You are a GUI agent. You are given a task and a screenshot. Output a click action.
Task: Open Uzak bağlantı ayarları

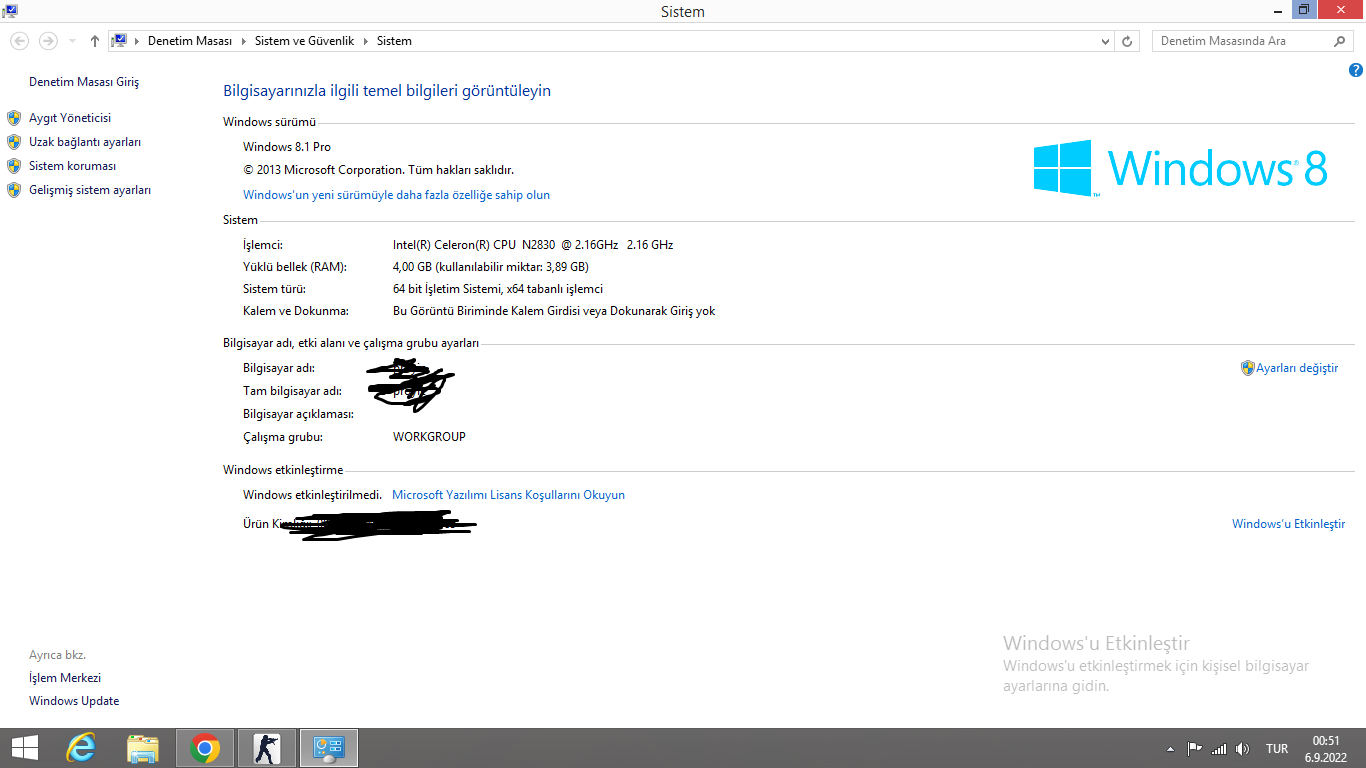[85, 142]
